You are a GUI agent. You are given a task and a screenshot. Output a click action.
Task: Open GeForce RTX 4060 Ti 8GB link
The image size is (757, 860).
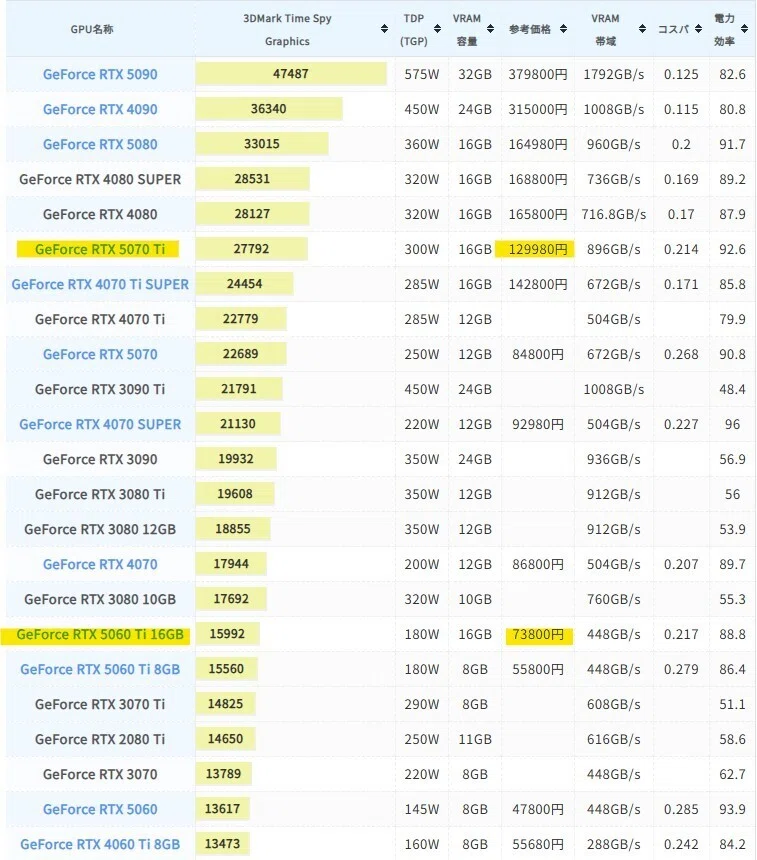(x=100, y=844)
